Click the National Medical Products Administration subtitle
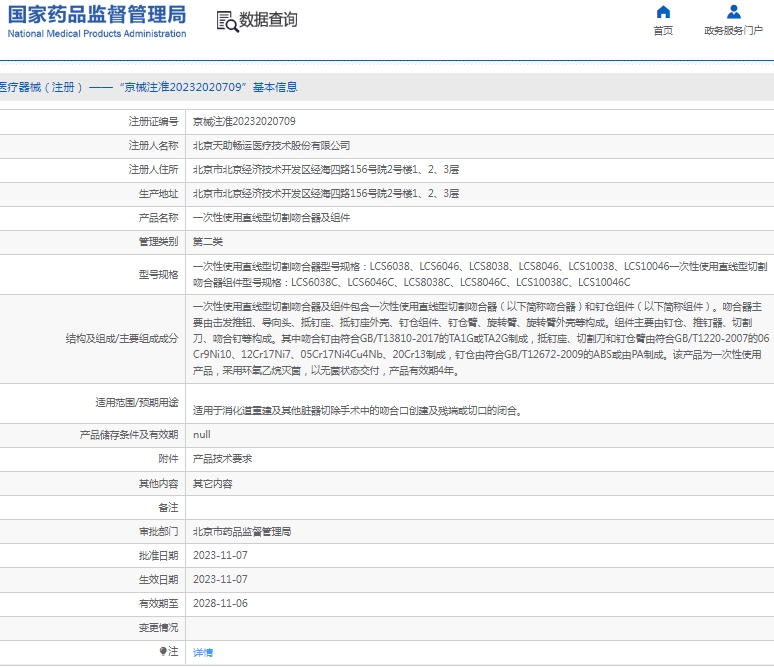Viewport: 774px width, 667px height. pyautogui.click(x=97, y=34)
